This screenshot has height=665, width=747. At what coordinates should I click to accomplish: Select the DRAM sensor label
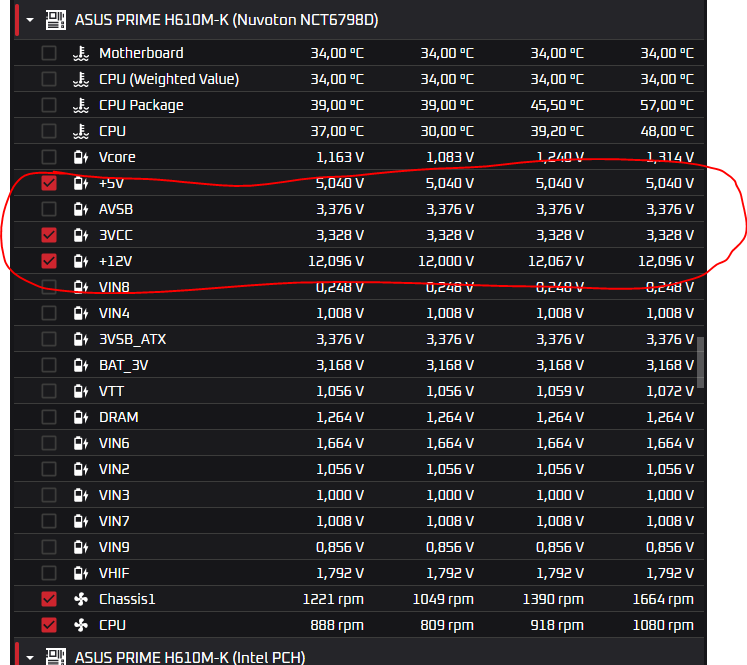point(119,417)
